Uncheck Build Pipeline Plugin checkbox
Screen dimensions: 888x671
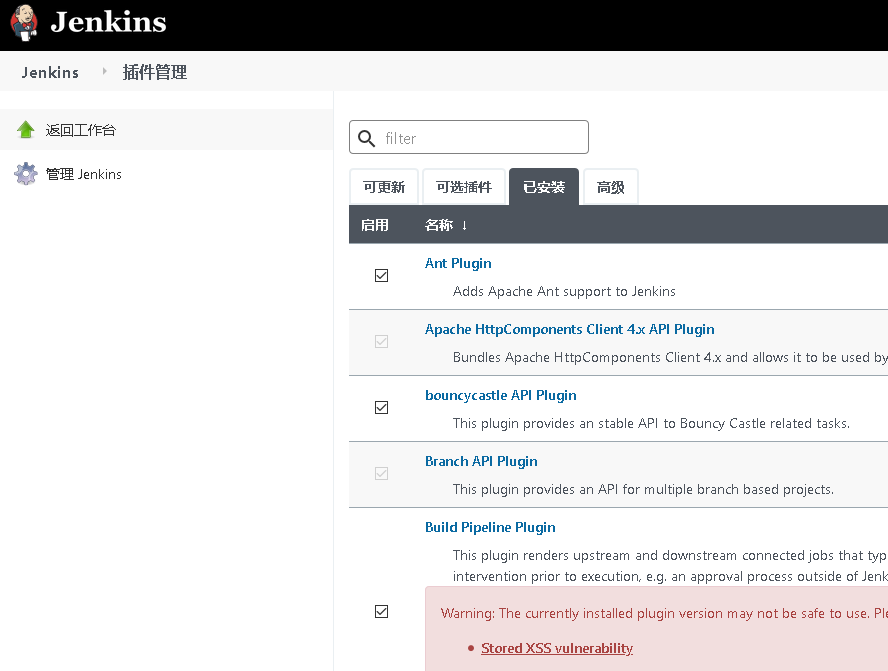click(x=382, y=612)
